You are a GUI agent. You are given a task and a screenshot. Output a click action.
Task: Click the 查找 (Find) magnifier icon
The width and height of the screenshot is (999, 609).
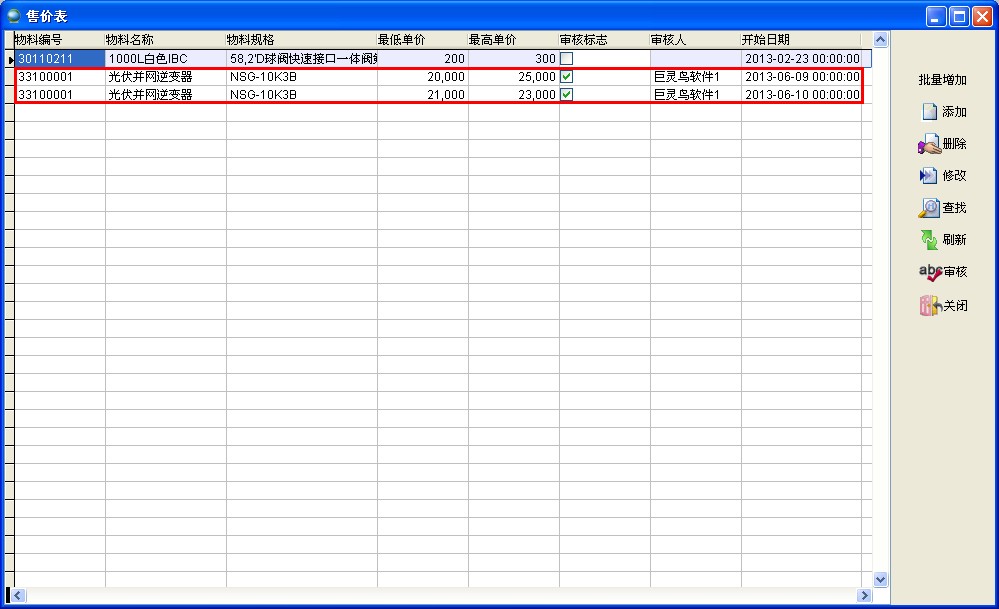[x=929, y=208]
